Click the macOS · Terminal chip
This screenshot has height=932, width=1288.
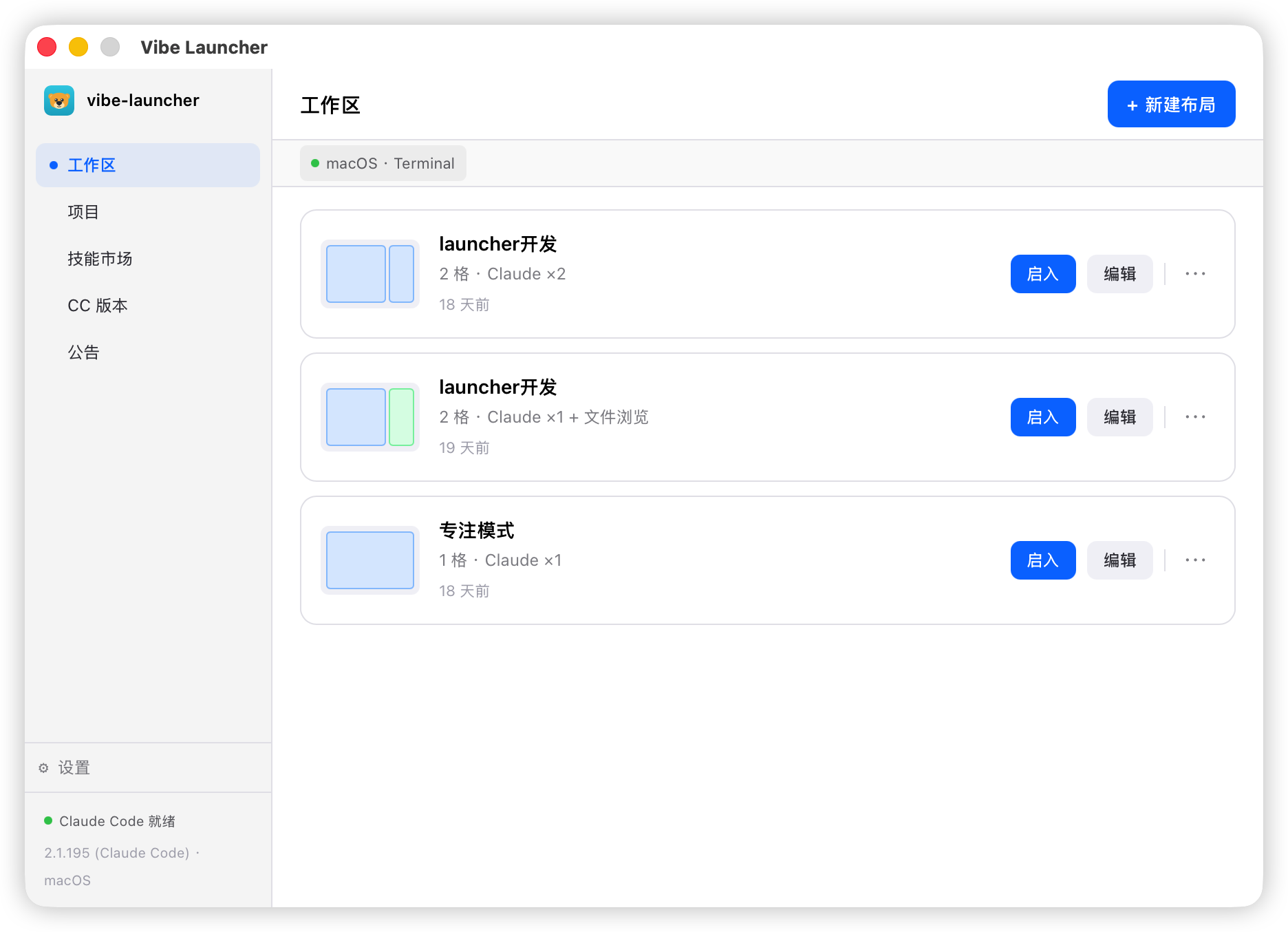pos(383,163)
